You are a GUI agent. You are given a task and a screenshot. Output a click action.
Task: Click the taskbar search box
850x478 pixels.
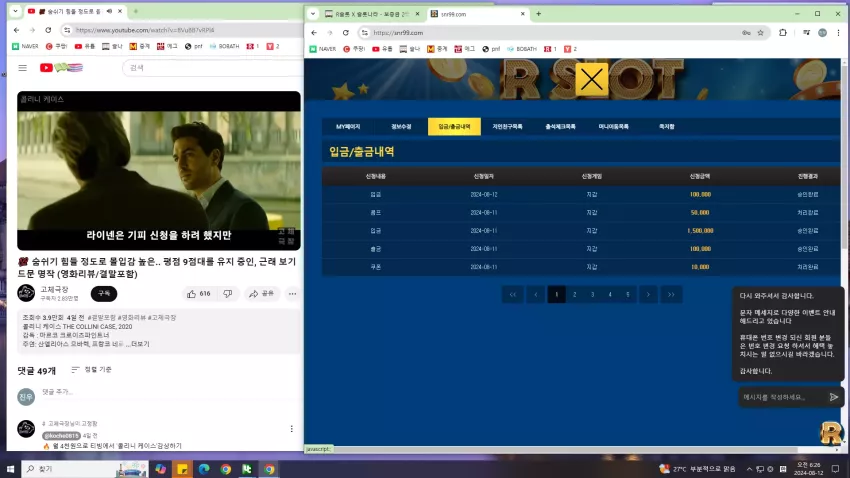pos(85,469)
